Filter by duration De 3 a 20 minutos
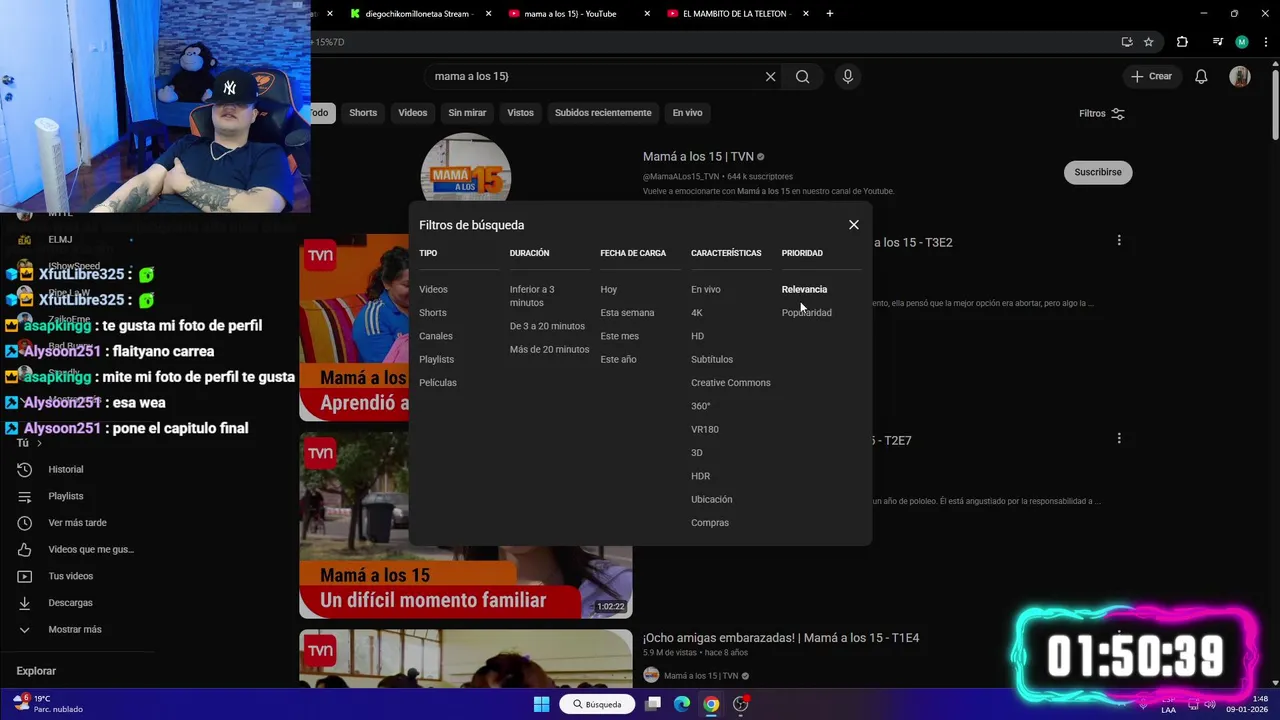Screen dimensions: 1280x720 click(547, 326)
